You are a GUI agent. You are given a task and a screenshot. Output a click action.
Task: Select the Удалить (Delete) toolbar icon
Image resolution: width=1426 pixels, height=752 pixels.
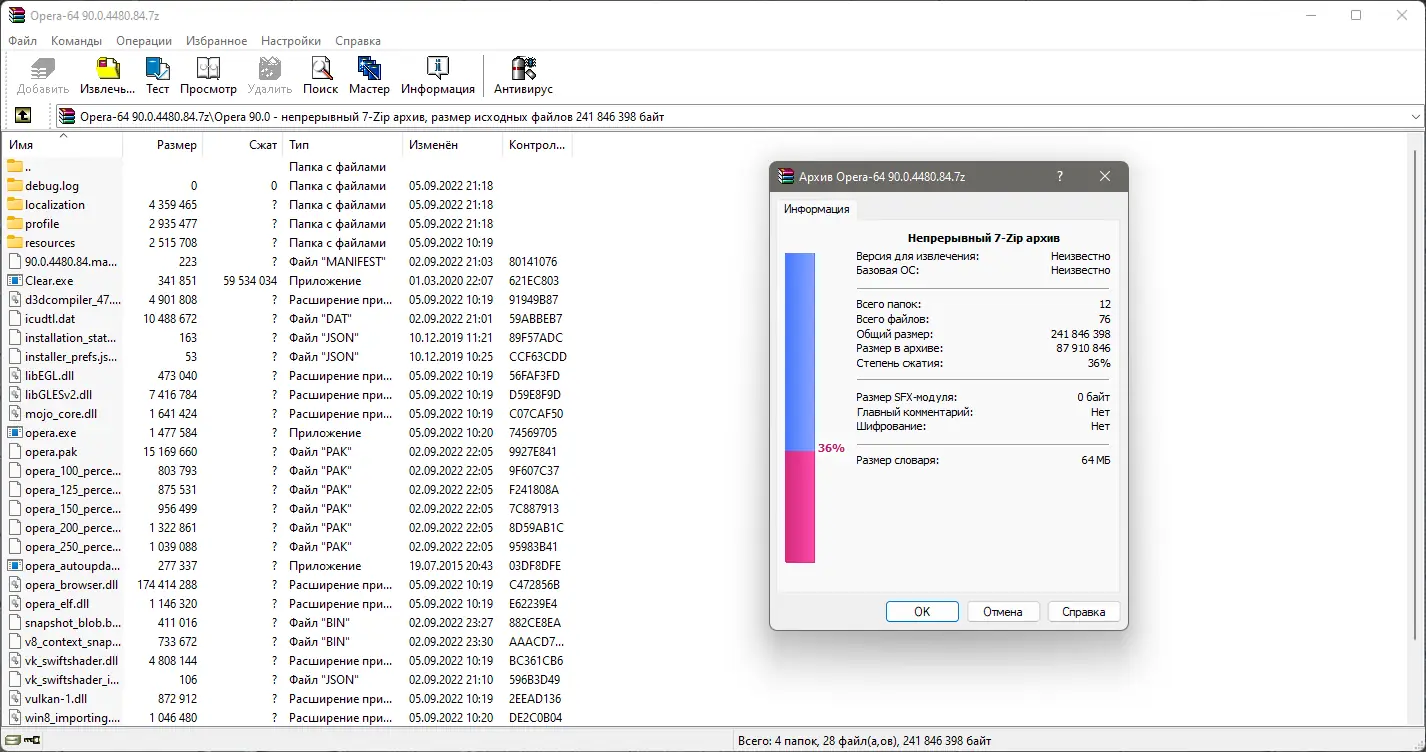(268, 75)
